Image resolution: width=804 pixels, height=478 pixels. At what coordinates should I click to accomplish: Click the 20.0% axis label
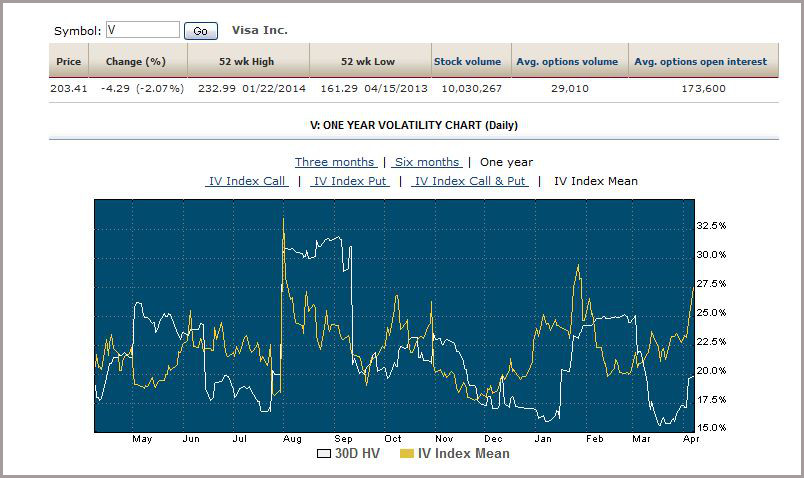point(711,370)
